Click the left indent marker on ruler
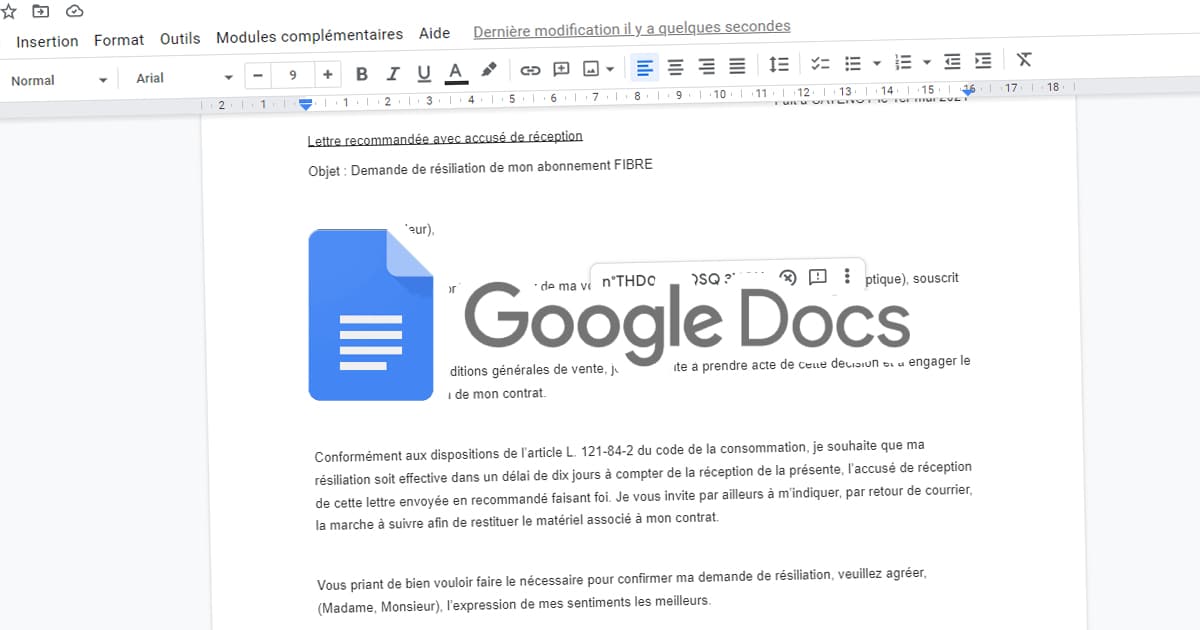 coord(306,104)
